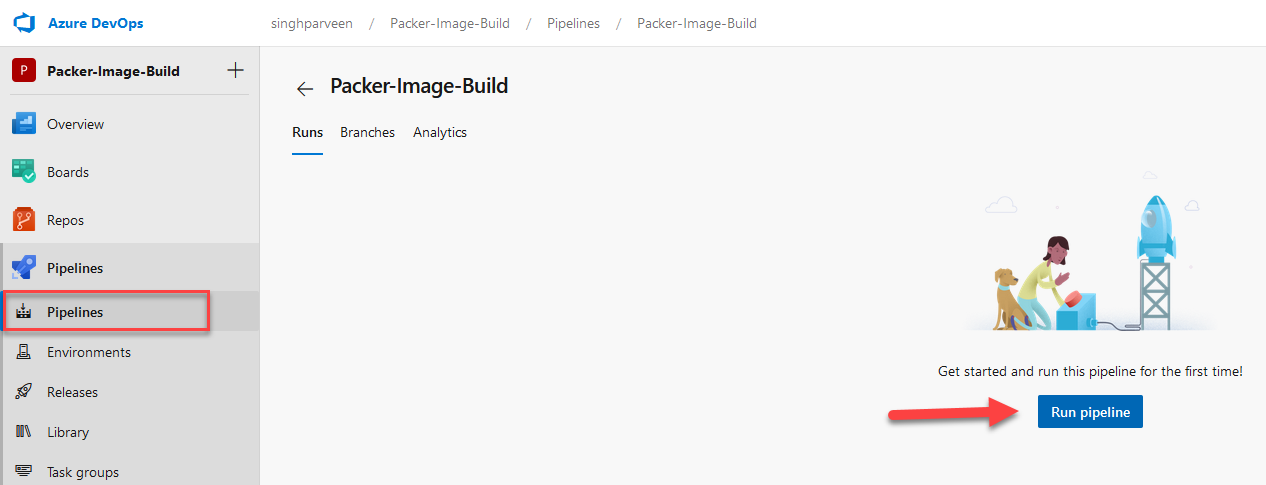Image resolution: width=1266 pixels, height=485 pixels.
Task: Click the Pipelines rocket section icon
Action: point(24,268)
